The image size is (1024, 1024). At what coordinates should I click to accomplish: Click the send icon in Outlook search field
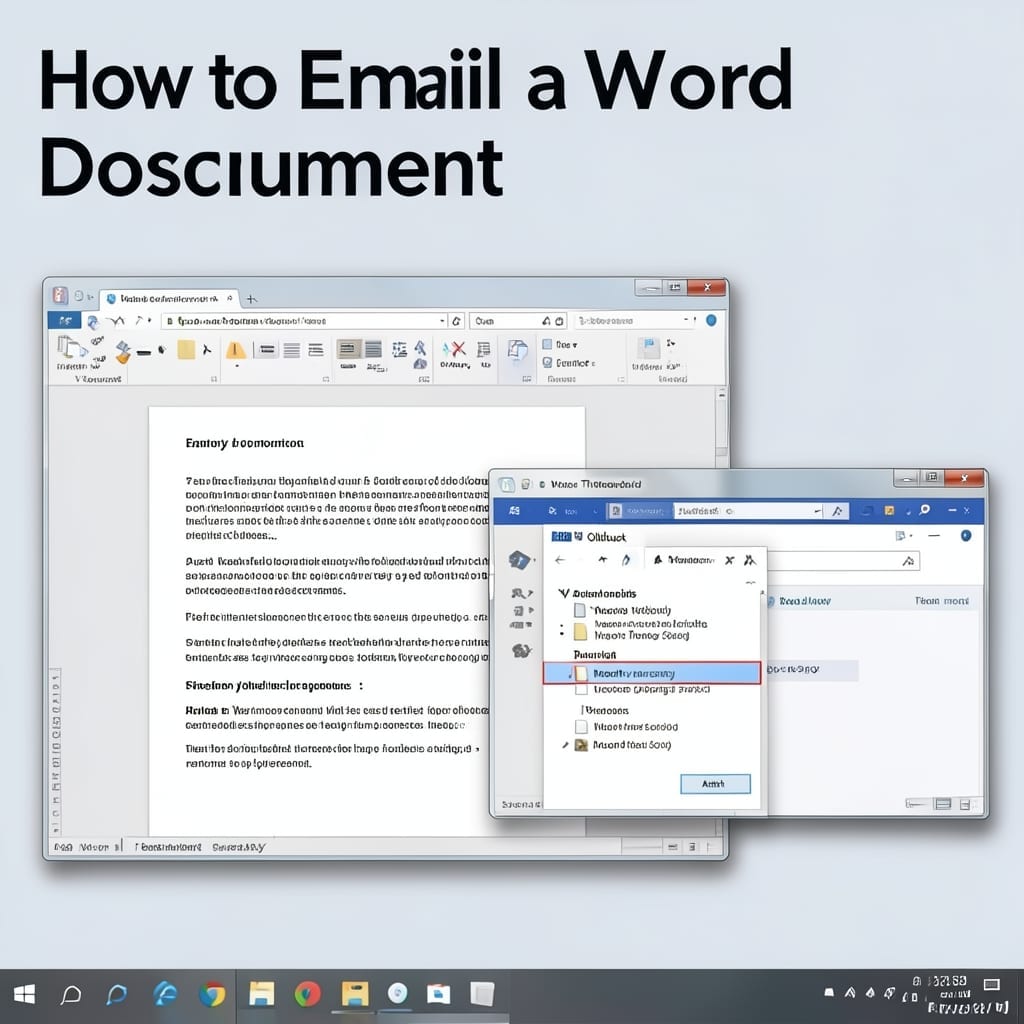click(x=908, y=561)
